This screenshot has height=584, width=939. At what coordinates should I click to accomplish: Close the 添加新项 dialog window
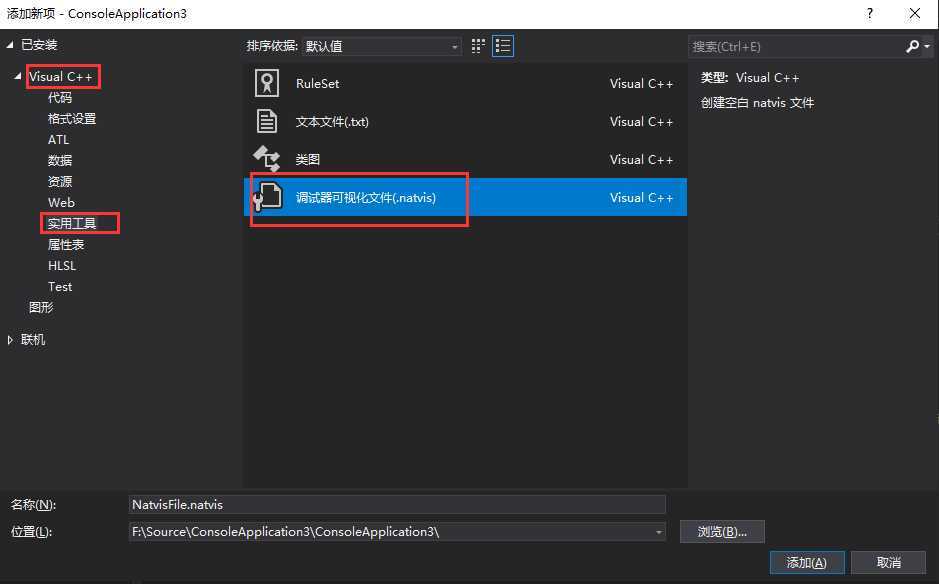click(914, 13)
